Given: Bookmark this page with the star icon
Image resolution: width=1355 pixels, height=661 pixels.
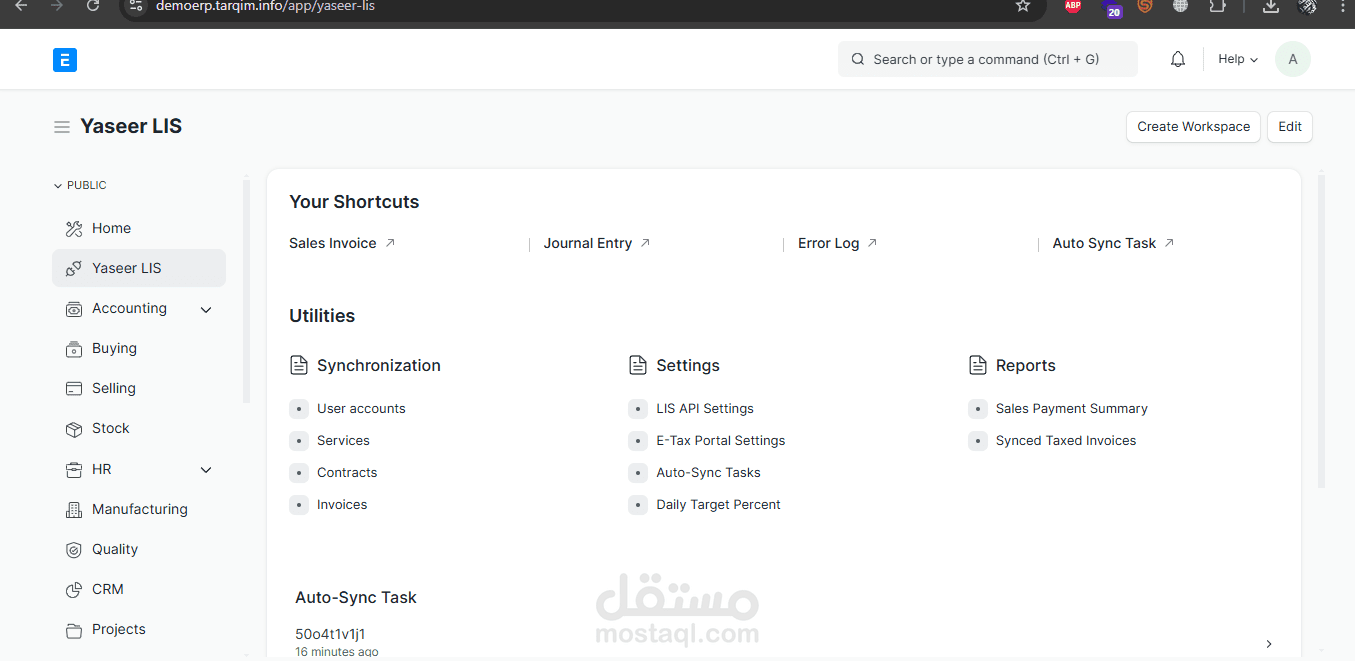Looking at the screenshot, I should (x=1022, y=6).
